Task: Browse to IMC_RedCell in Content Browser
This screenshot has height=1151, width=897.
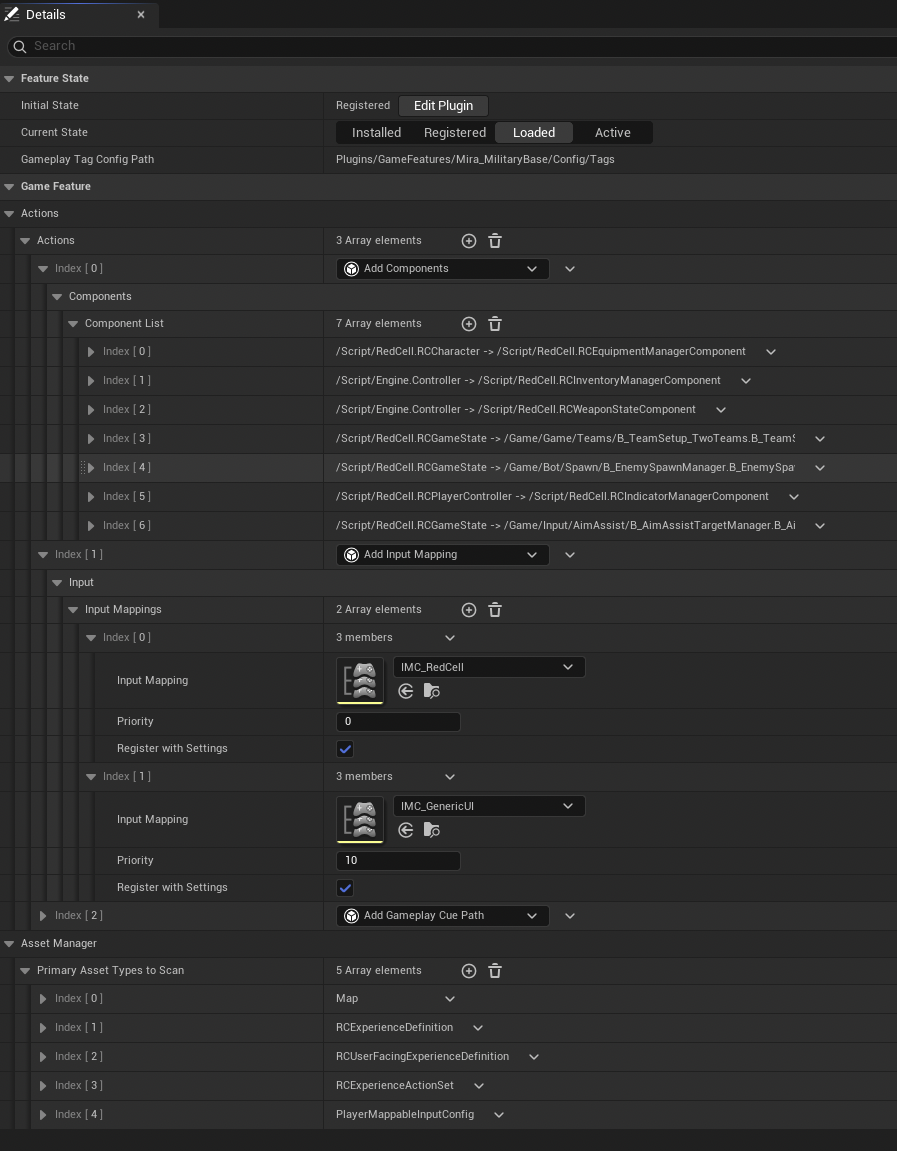Action: [x=432, y=691]
